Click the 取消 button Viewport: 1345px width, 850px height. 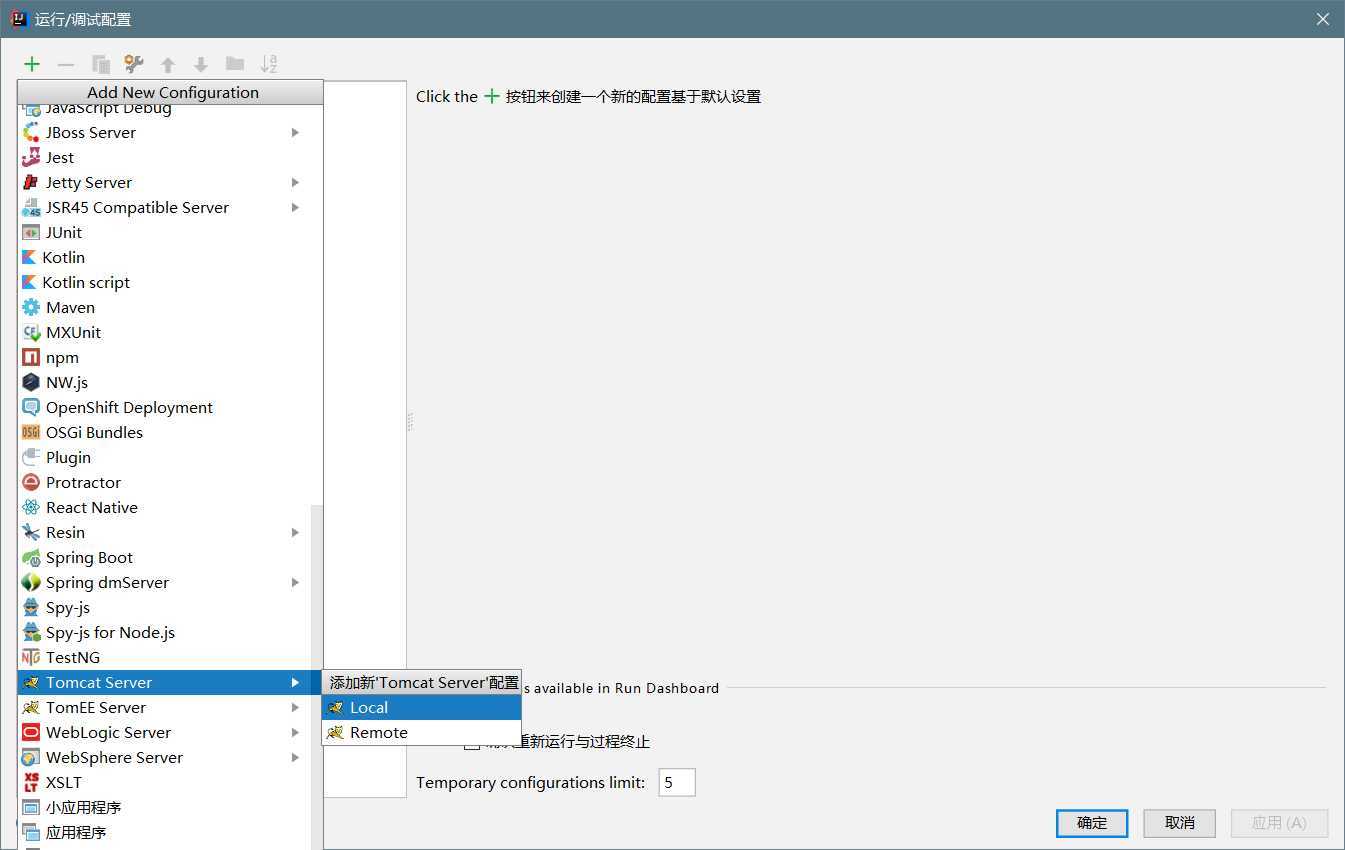click(1180, 823)
